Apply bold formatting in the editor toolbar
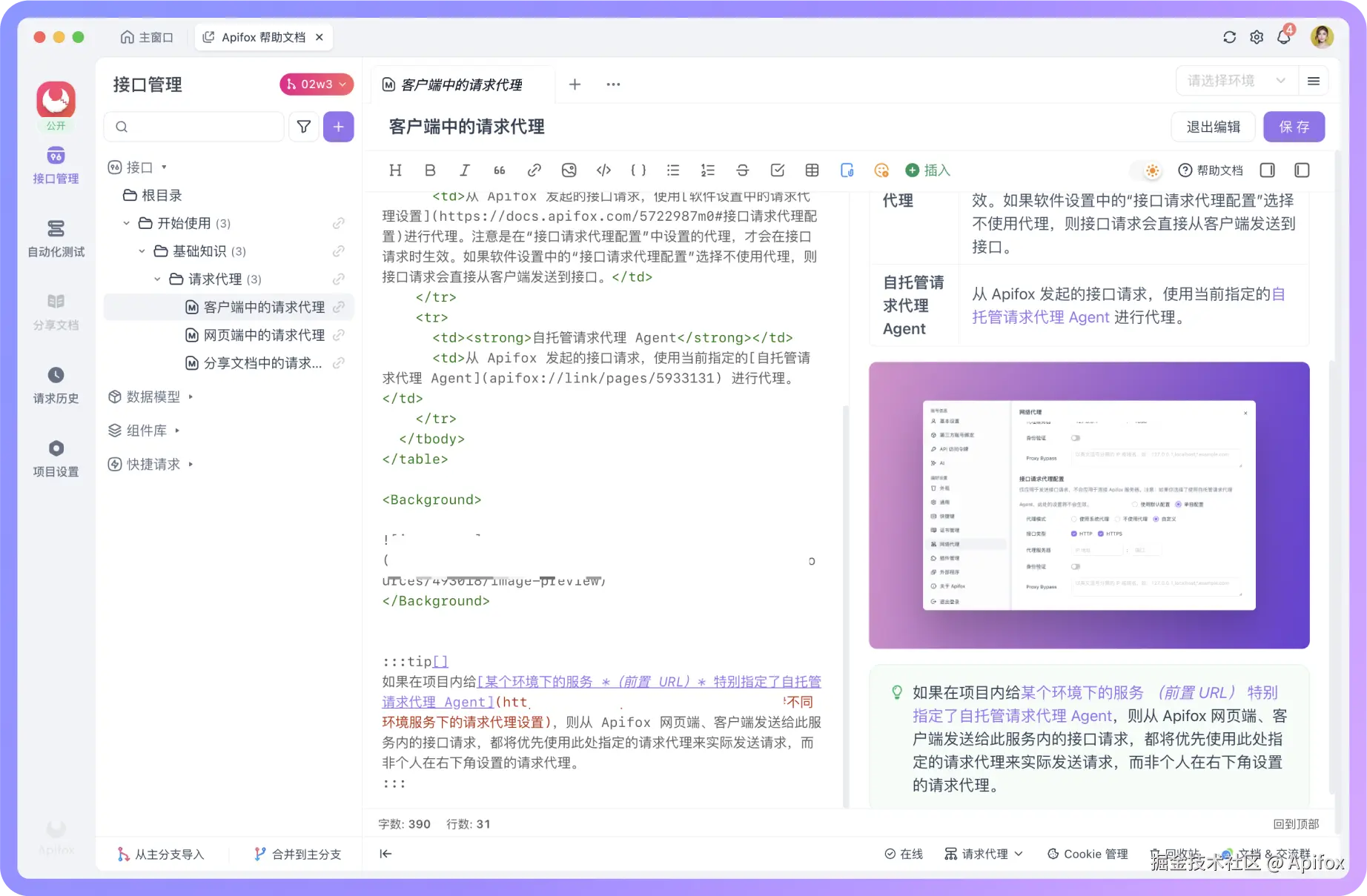The height and width of the screenshot is (896, 1367). click(x=430, y=170)
